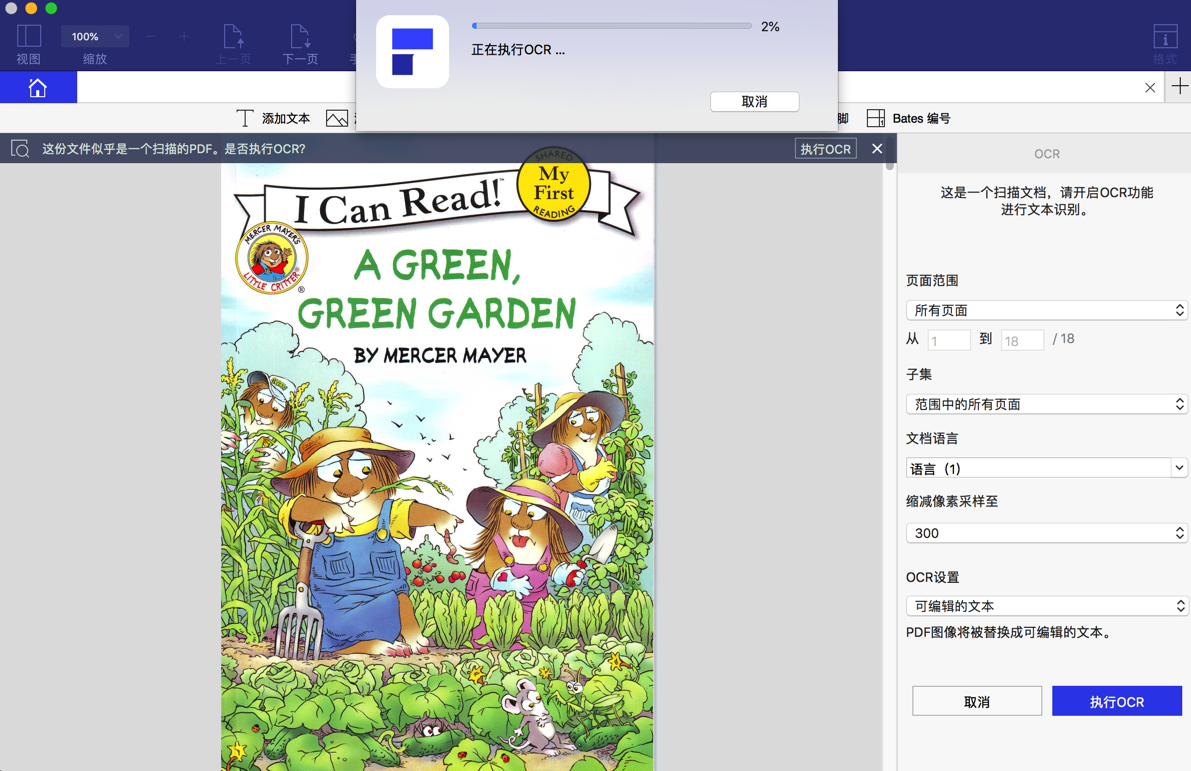Screen dimensions: 1191x771
Task: Cancel the running OCR progress dialog
Action: tap(754, 101)
